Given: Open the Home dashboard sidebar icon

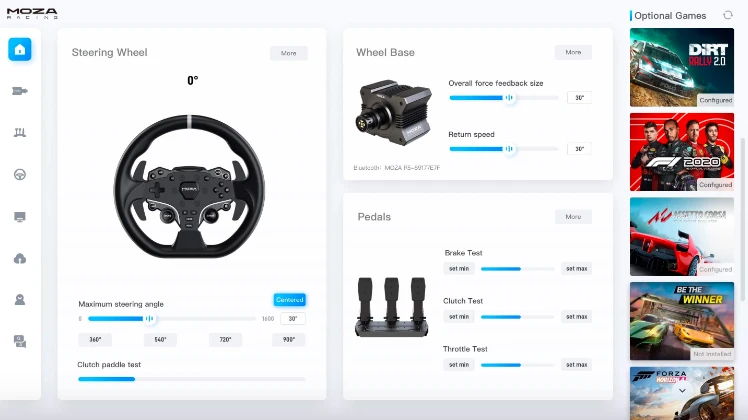Looking at the screenshot, I should pyautogui.click(x=20, y=50).
